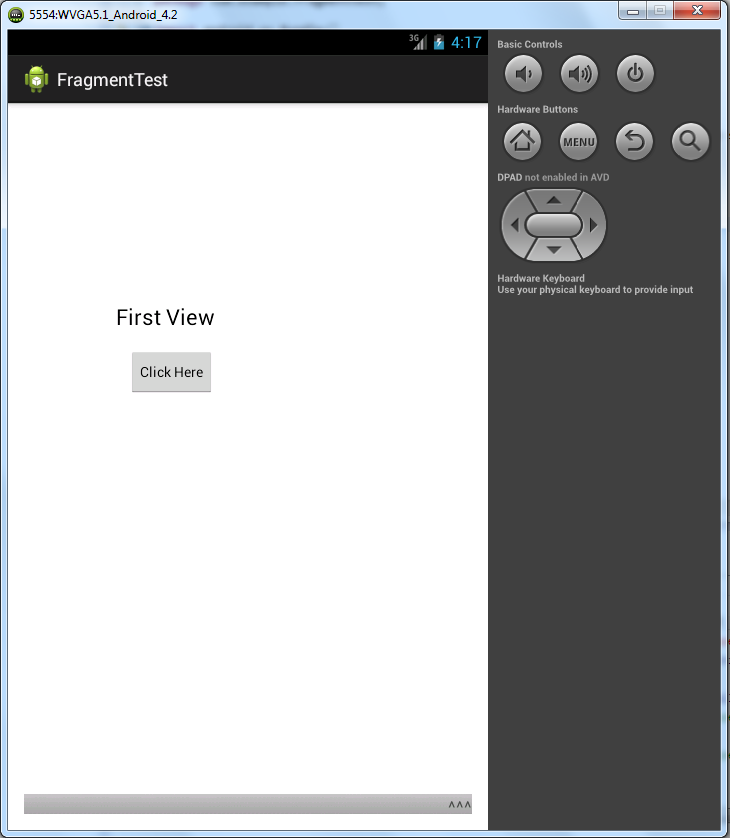This screenshot has height=838, width=730.
Task: Click the 4:17 clock in status bar
Action: coord(466,43)
